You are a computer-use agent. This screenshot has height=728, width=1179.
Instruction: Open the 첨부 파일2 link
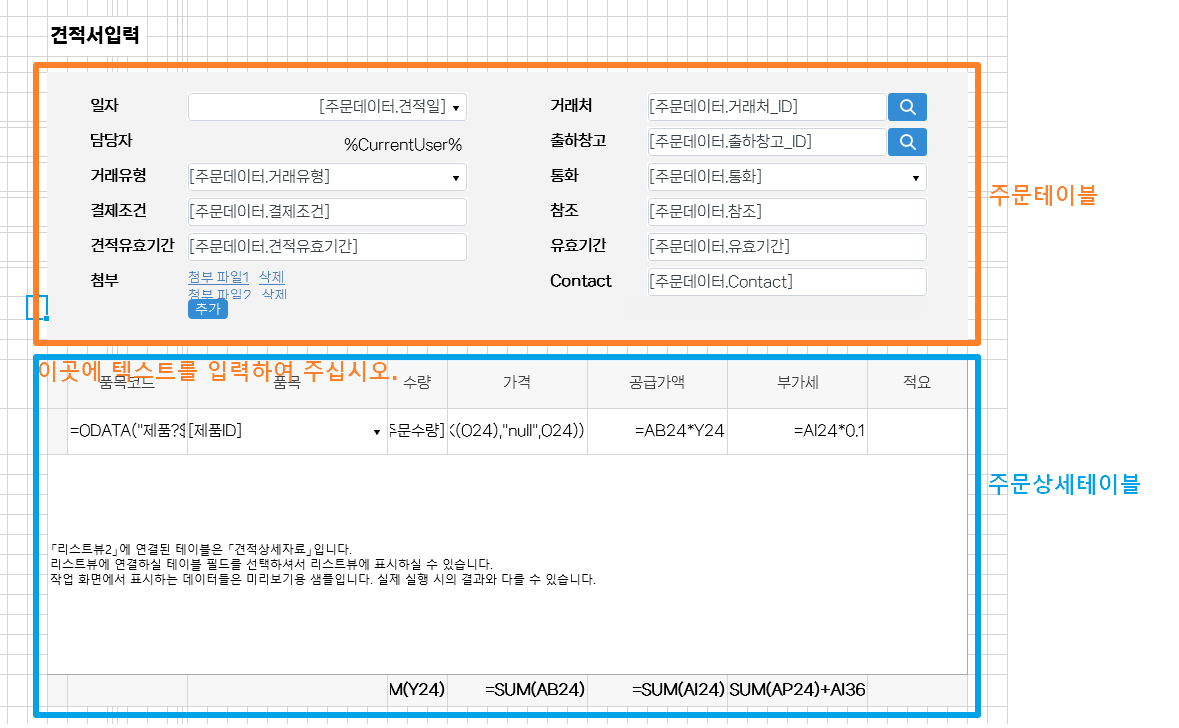click(220, 293)
